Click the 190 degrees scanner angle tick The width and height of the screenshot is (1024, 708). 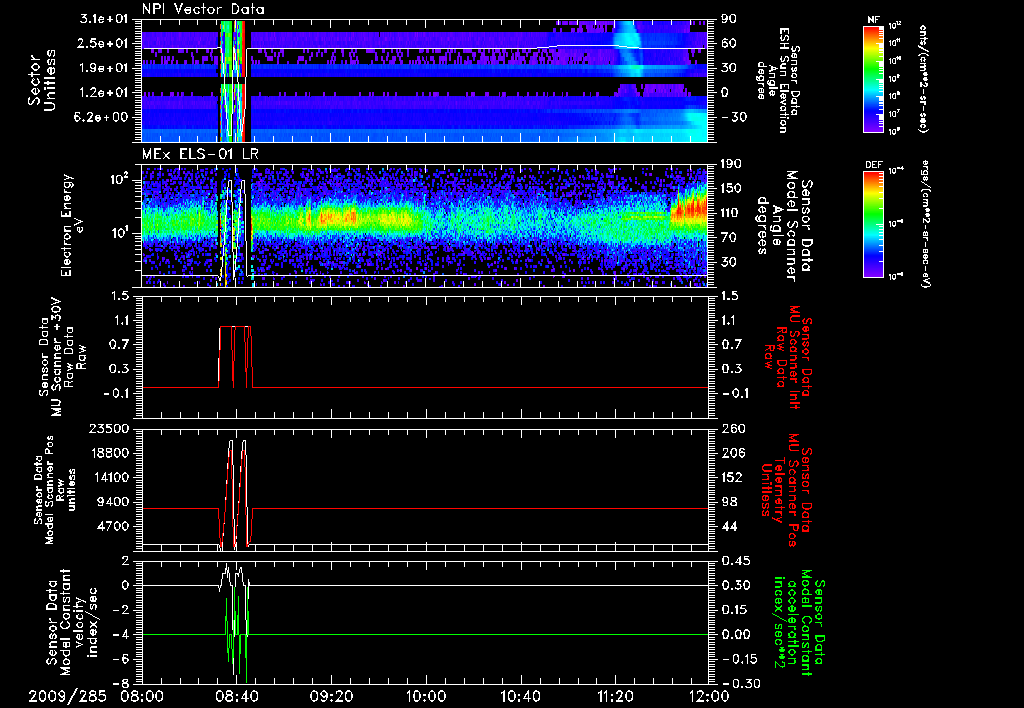(730, 164)
